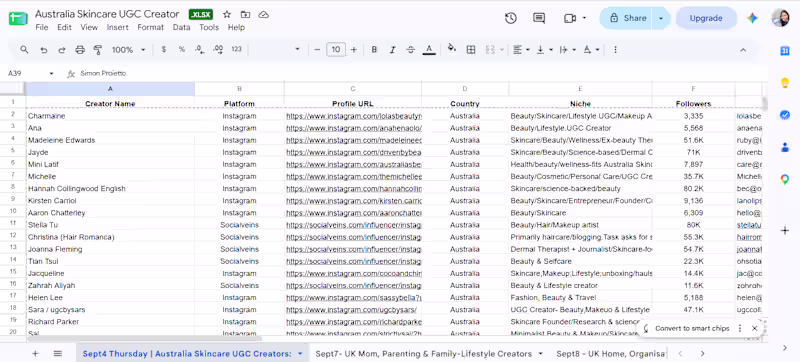The height and width of the screenshot is (362, 800).
Task: Click Convert to smart chips
Action: 692,328
